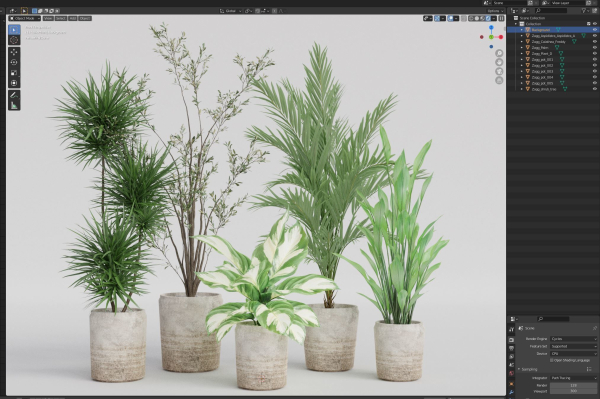Viewport: 600px width, 399px height.
Task: Select the Move tool
Action: pos(14,52)
